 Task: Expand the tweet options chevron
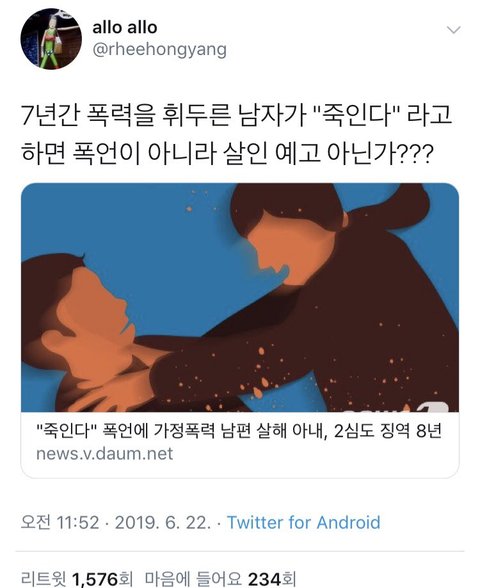pyautogui.click(x=454, y=30)
